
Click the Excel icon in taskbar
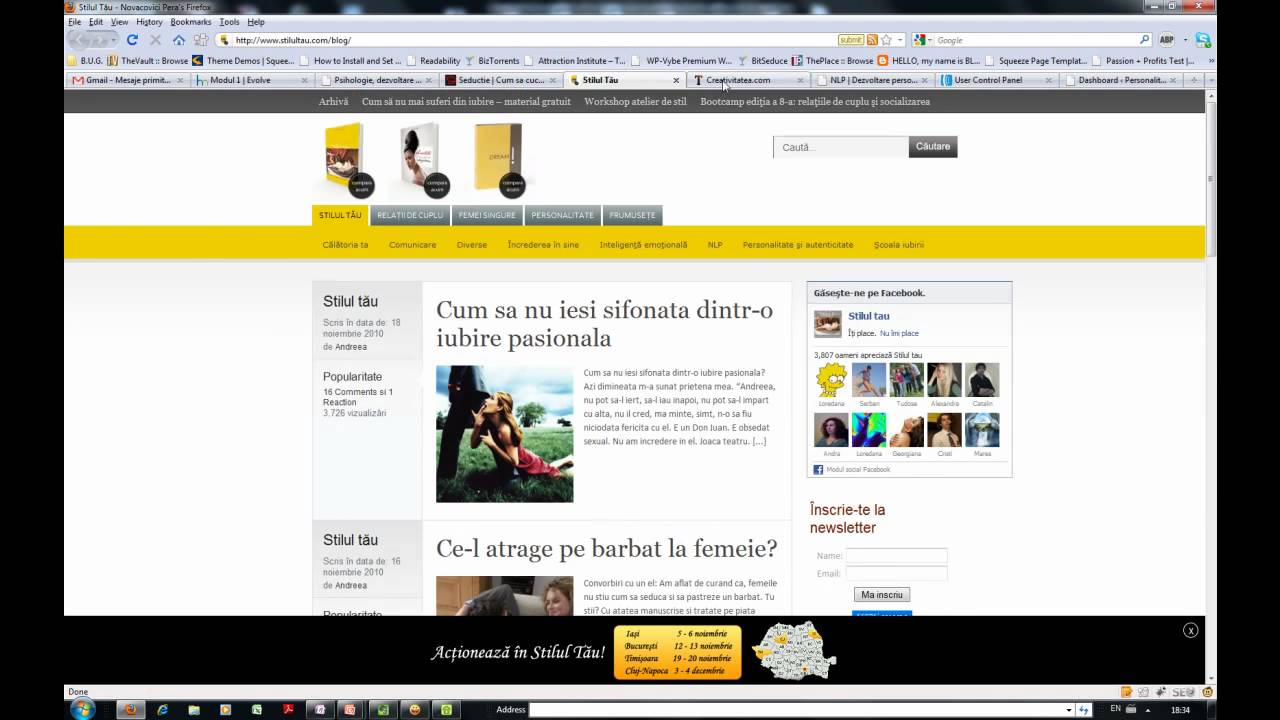[257, 709]
